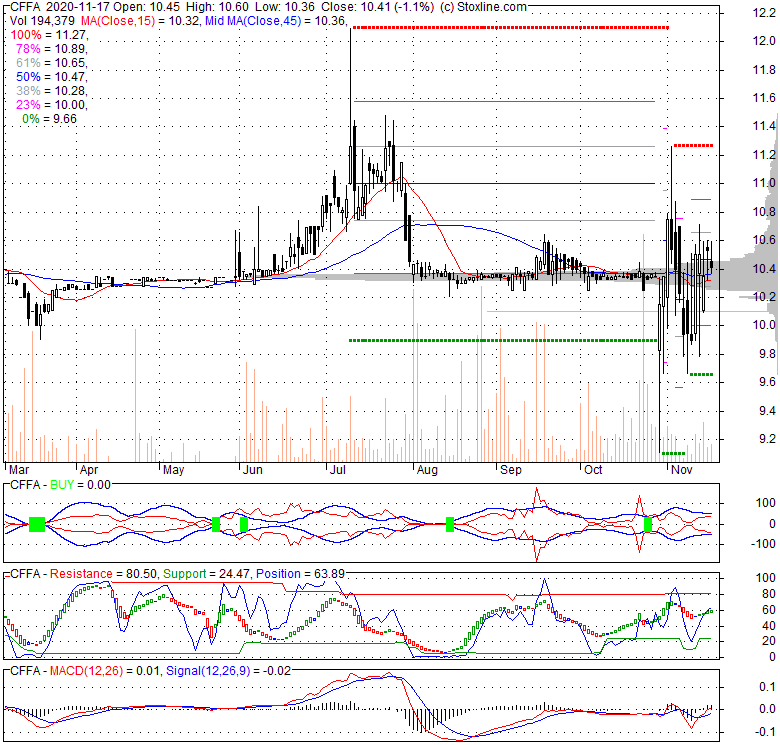Click the Aug label on time axis
Screen dimensions: 780x745
click(427, 470)
